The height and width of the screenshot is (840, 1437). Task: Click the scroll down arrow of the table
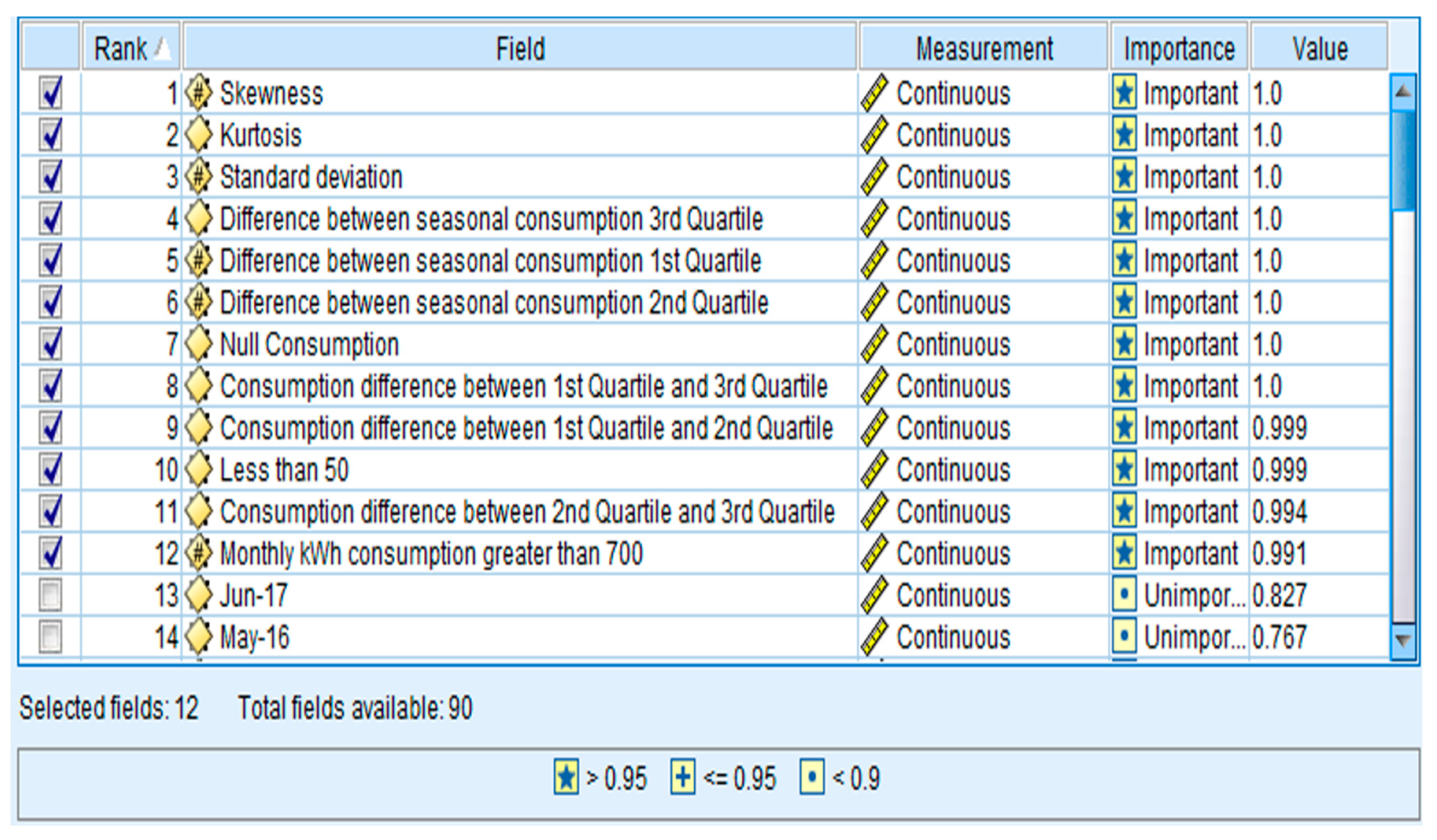tap(1403, 641)
